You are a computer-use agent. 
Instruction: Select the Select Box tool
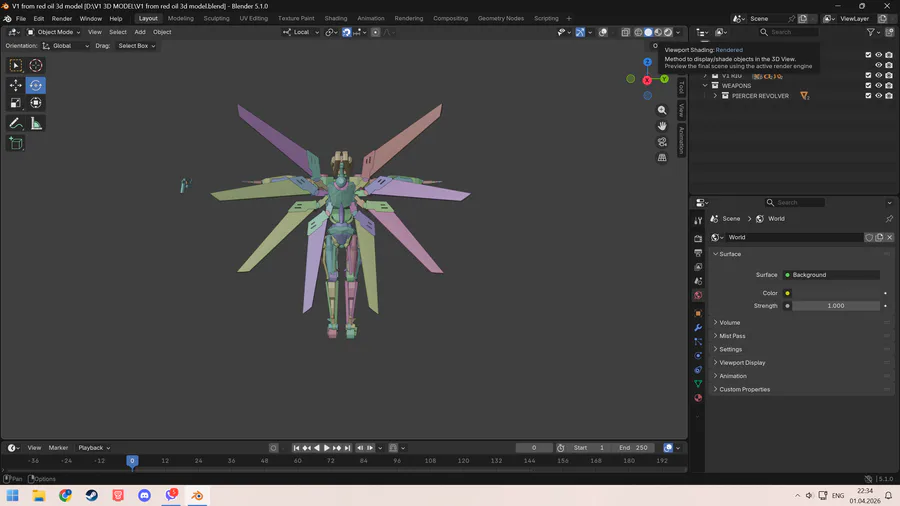pos(15,65)
